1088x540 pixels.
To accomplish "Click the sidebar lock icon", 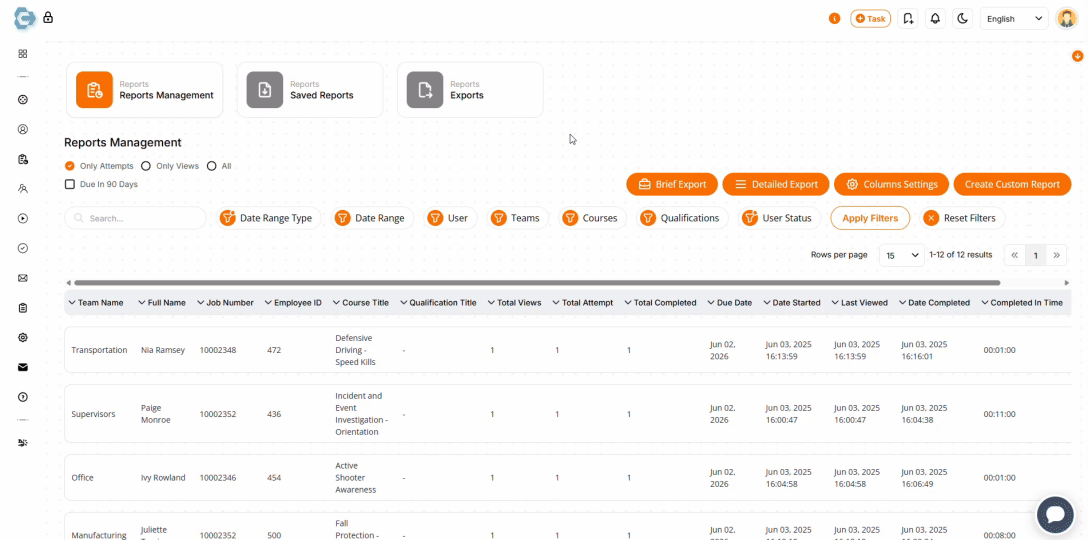I will pyautogui.click(x=48, y=18).
